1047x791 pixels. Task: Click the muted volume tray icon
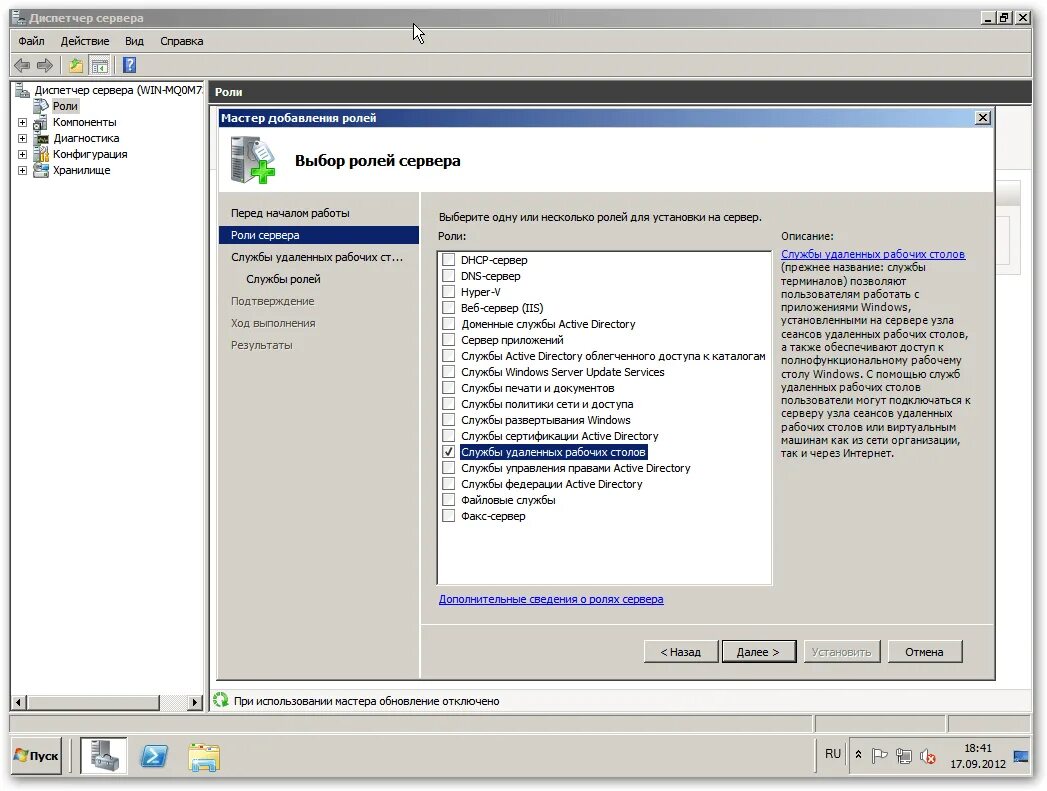[x=927, y=756]
